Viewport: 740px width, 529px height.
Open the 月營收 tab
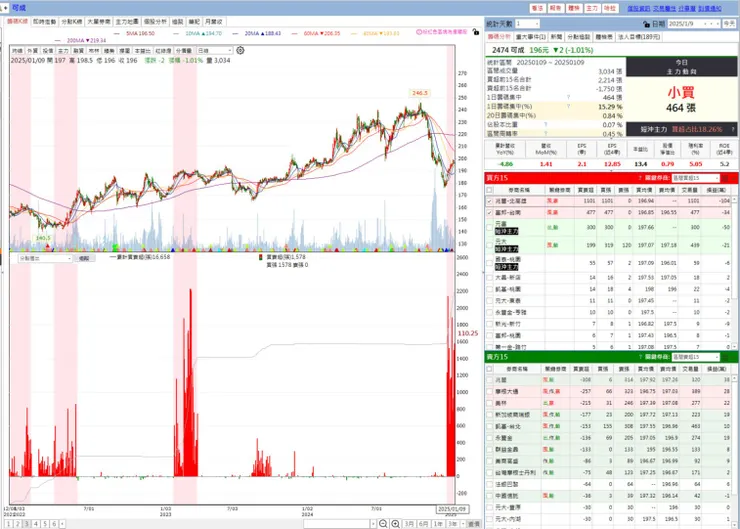(214, 22)
